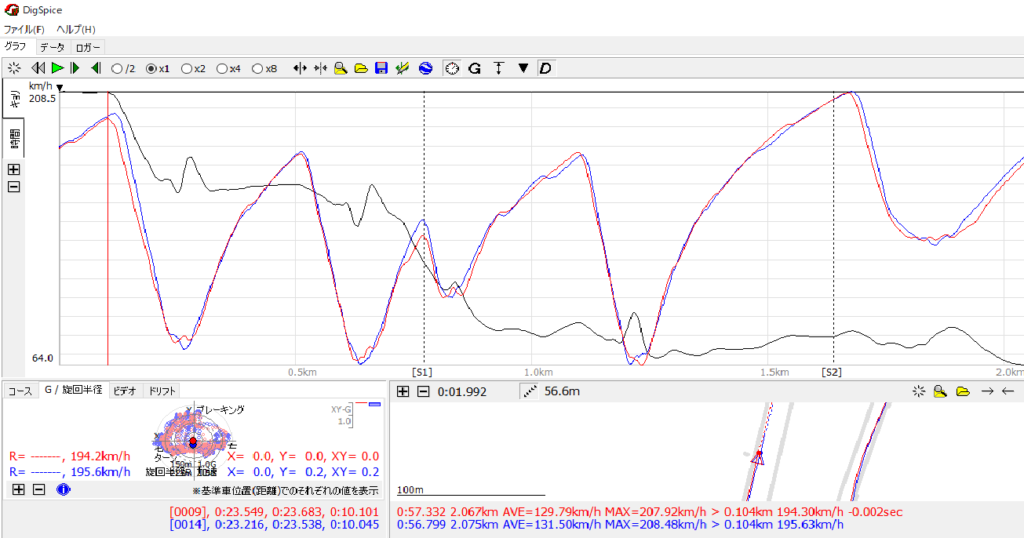Click the green play button in toolbar
The image size is (1024, 538).
tap(57, 68)
